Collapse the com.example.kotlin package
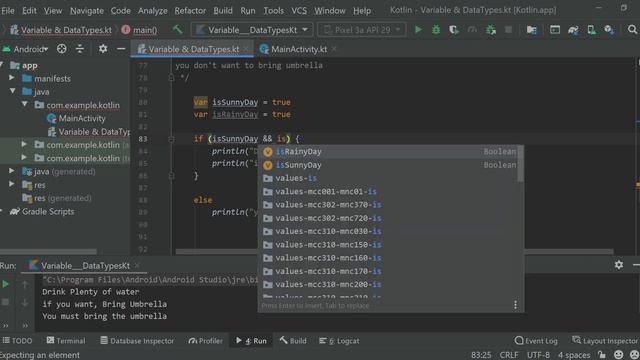Image resolution: width=640 pixels, height=360 pixels. tap(25, 104)
